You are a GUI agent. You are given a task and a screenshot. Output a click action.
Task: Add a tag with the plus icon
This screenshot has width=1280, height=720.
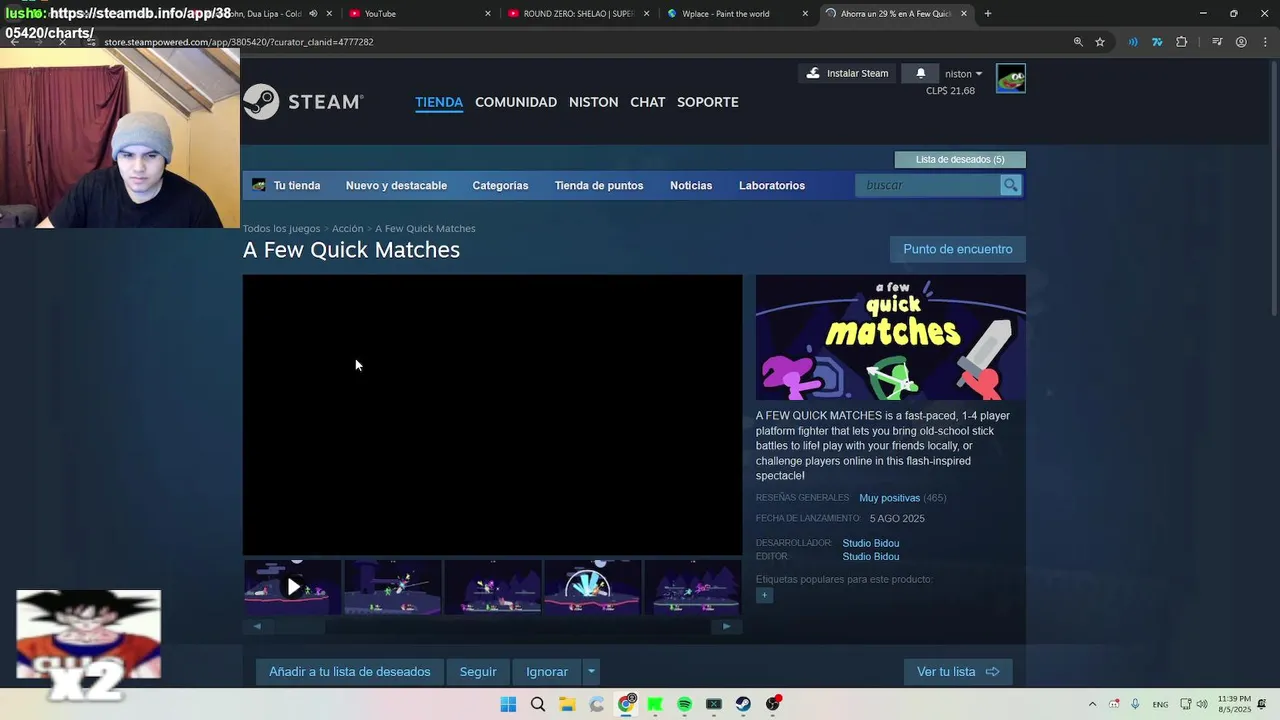[764, 595]
